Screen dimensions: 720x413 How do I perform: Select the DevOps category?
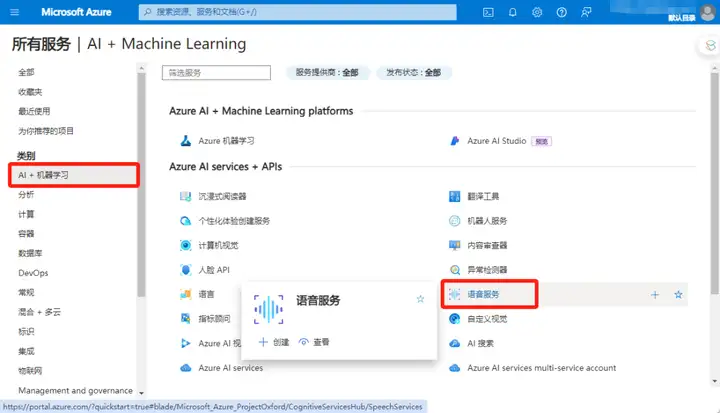pyautogui.click(x=33, y=273)
